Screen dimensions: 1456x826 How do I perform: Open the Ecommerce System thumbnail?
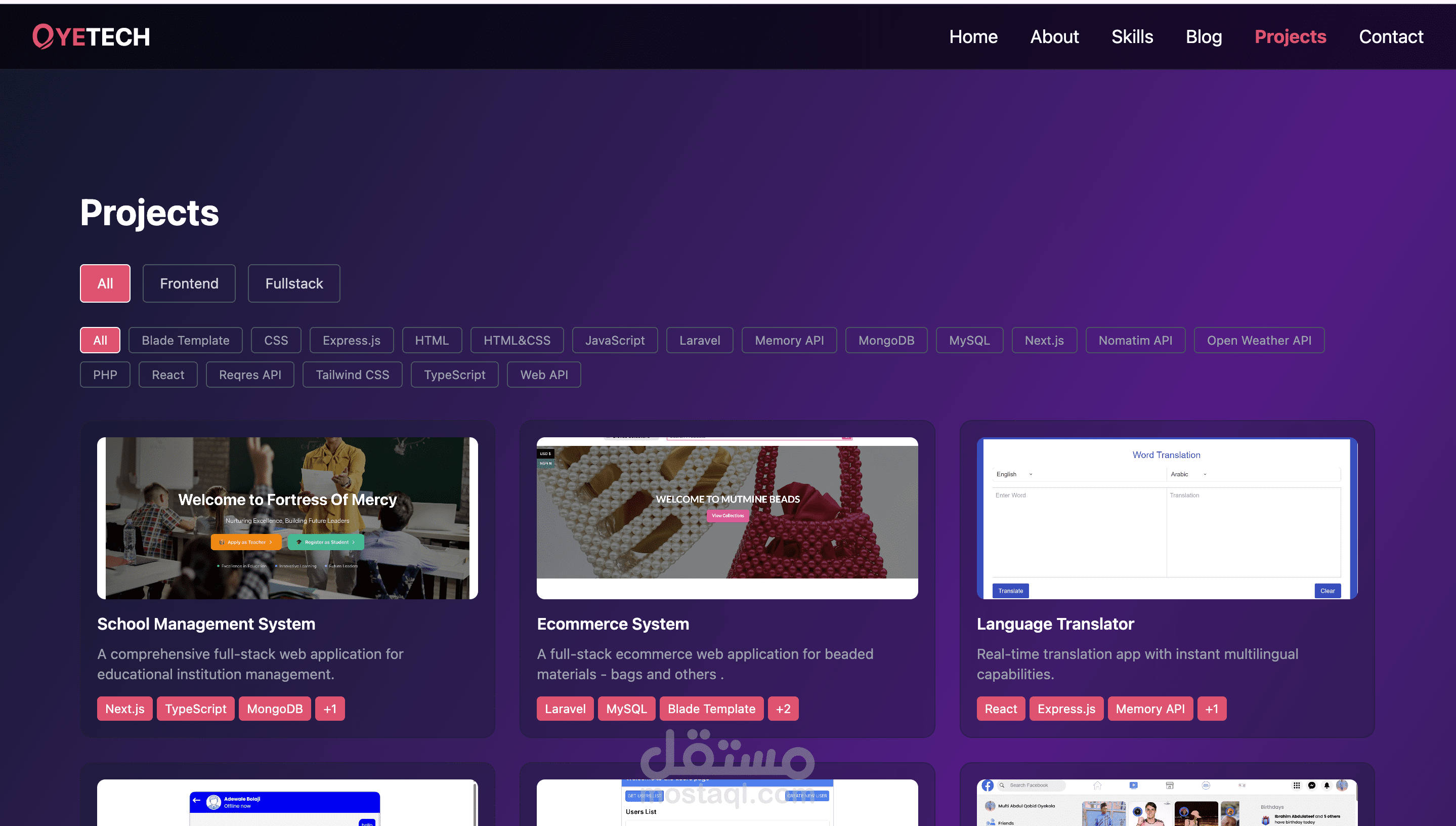[727, 518]
